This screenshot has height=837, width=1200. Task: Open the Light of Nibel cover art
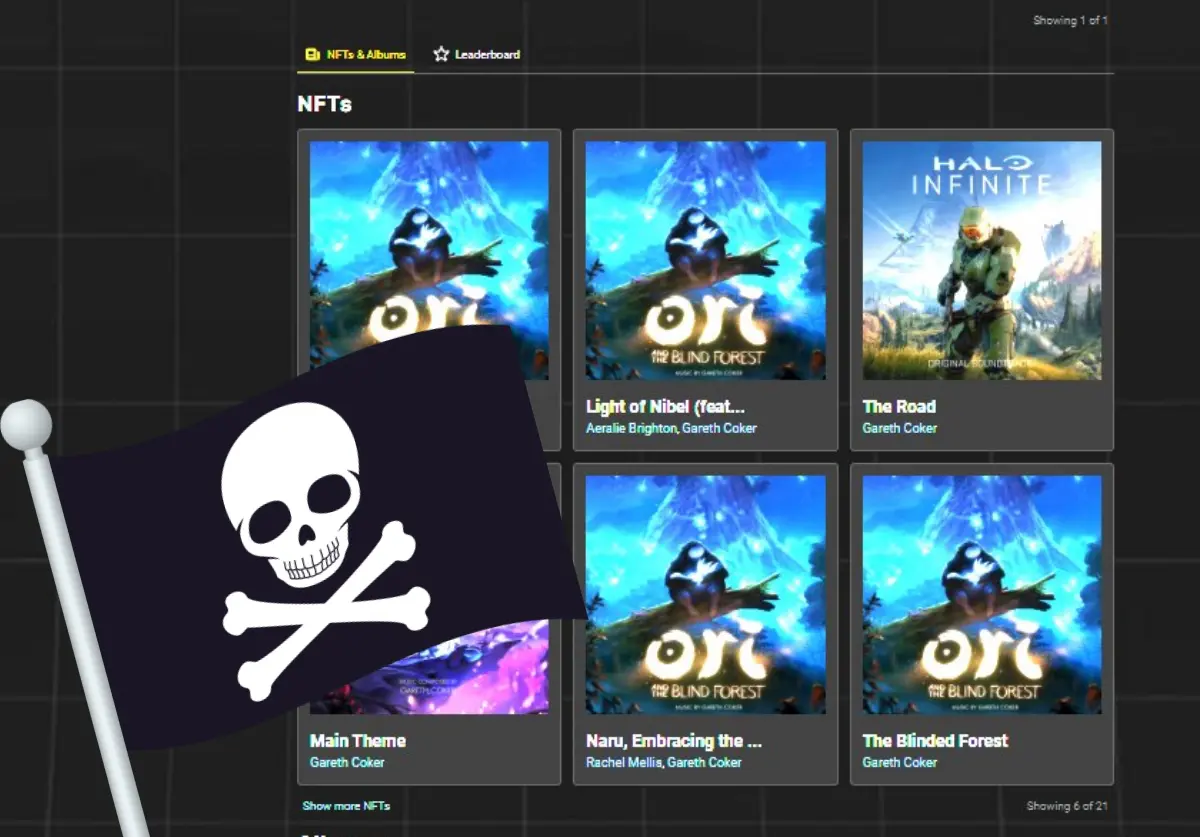(705, 260)
